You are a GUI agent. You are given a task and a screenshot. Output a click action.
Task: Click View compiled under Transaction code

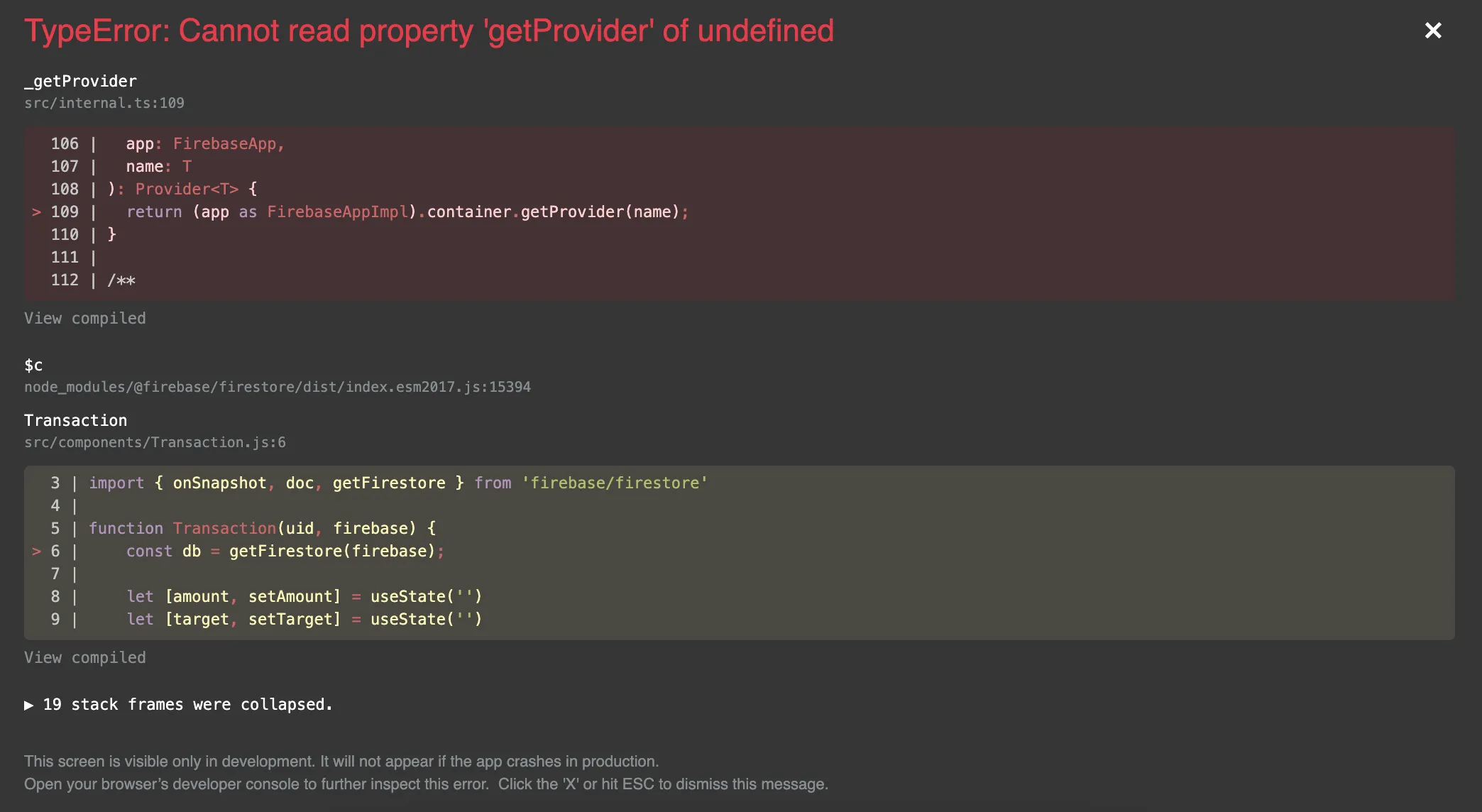[x=84, y=657]
